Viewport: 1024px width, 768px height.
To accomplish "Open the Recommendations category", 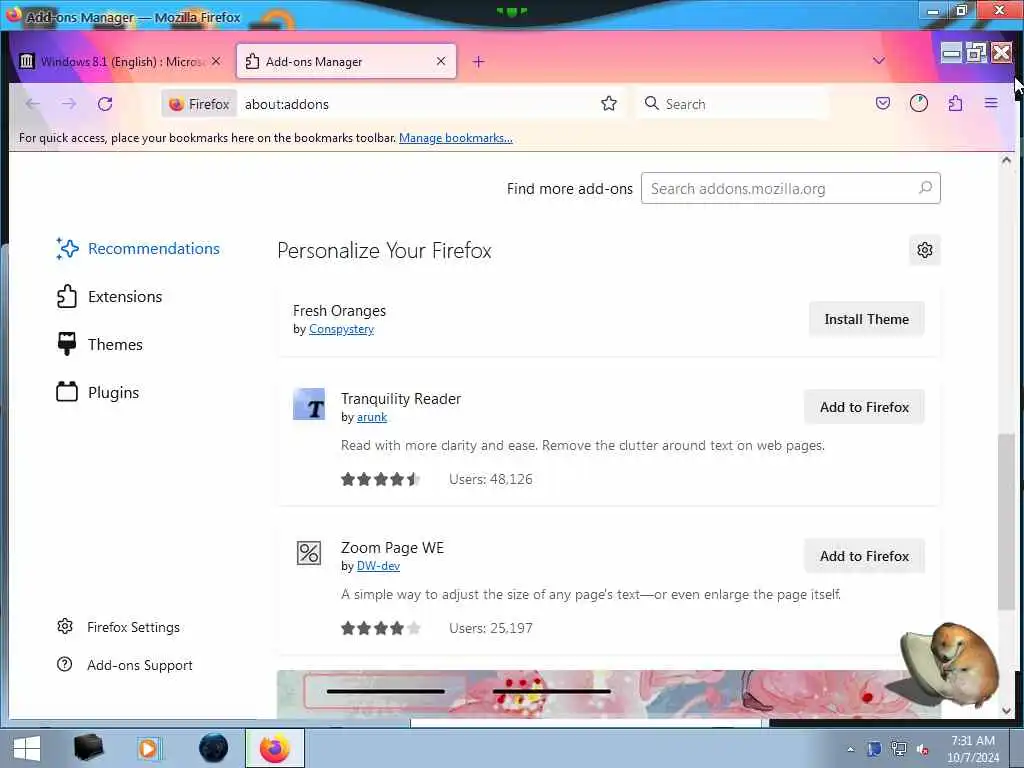I will point(138,249).
